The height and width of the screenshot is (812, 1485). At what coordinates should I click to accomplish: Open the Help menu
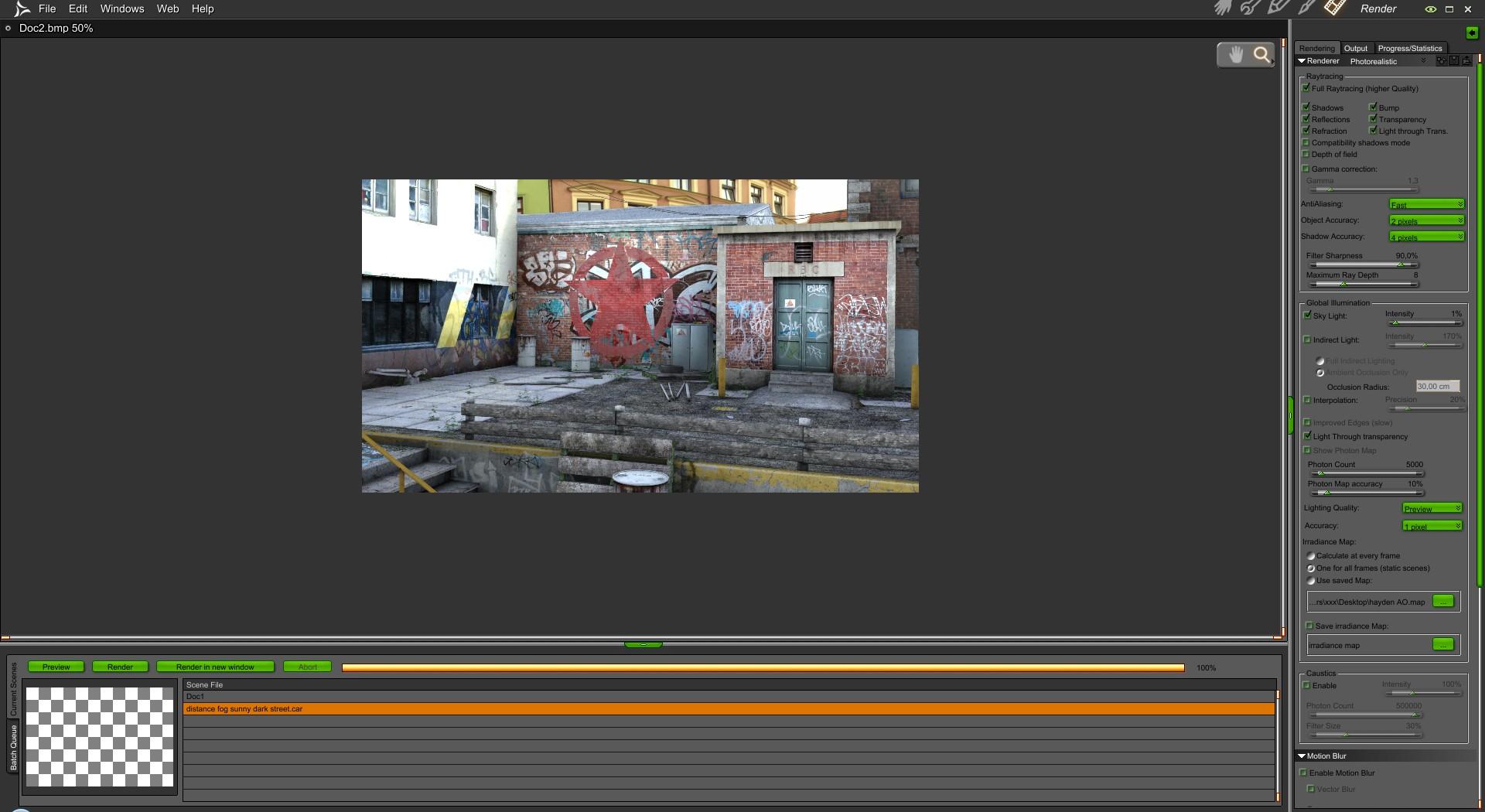pyautogui.click(x=203, y=9)
